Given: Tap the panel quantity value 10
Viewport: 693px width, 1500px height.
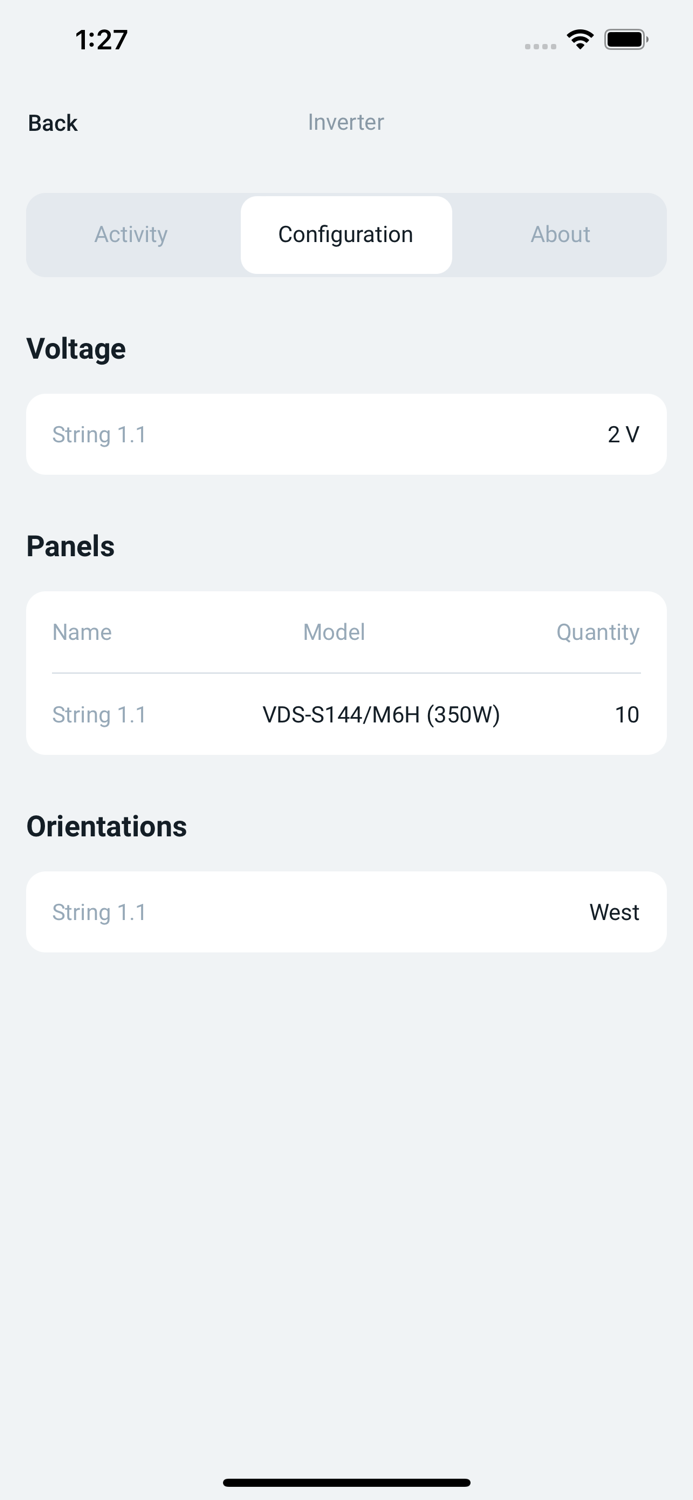Looking at the screenshot, I should click(x=627, y=714).
